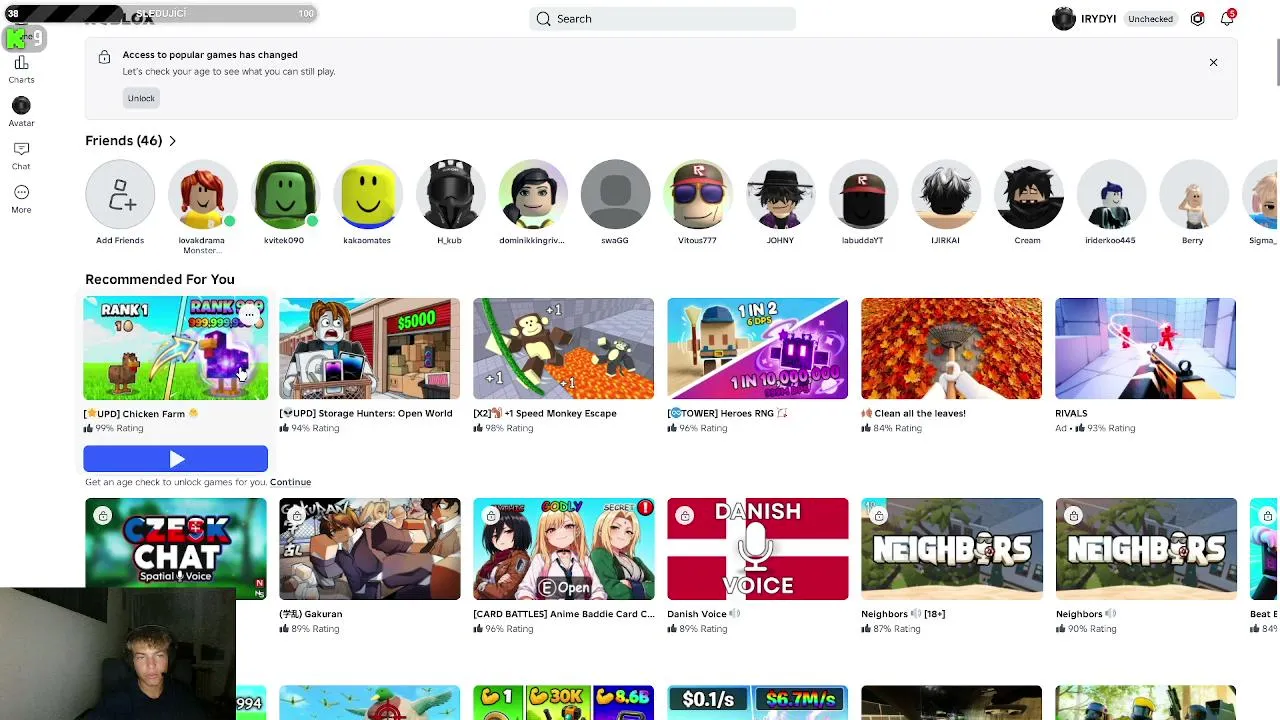Open friend labuddaYT's avatar
Image resolution: width=1280 pixels, height=720 pixels.
pyautogui.click(x=863, y=195)
